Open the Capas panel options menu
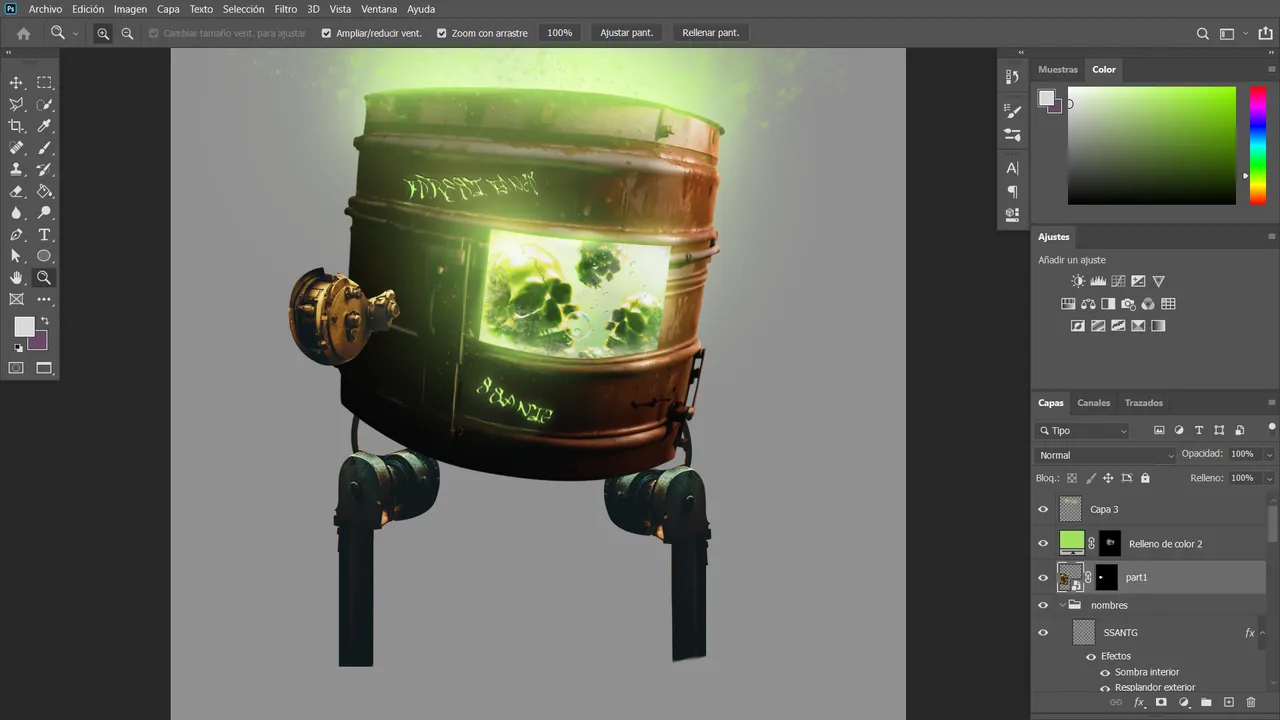Image resolution: width=1280 pixels, height=720 pixels. [1272, 402]
